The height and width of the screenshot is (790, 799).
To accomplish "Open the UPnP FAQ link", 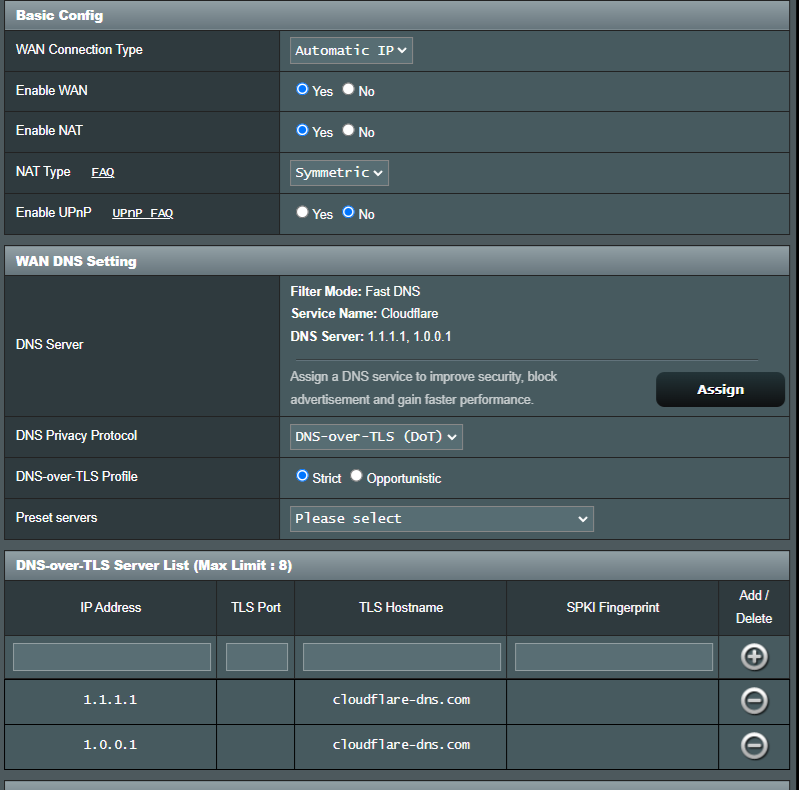I will [x=143, y=213].
